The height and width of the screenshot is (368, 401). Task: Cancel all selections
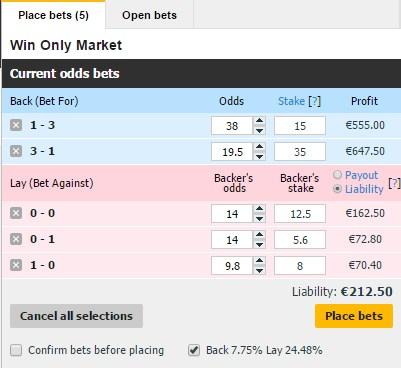click(x=76, y=316)
